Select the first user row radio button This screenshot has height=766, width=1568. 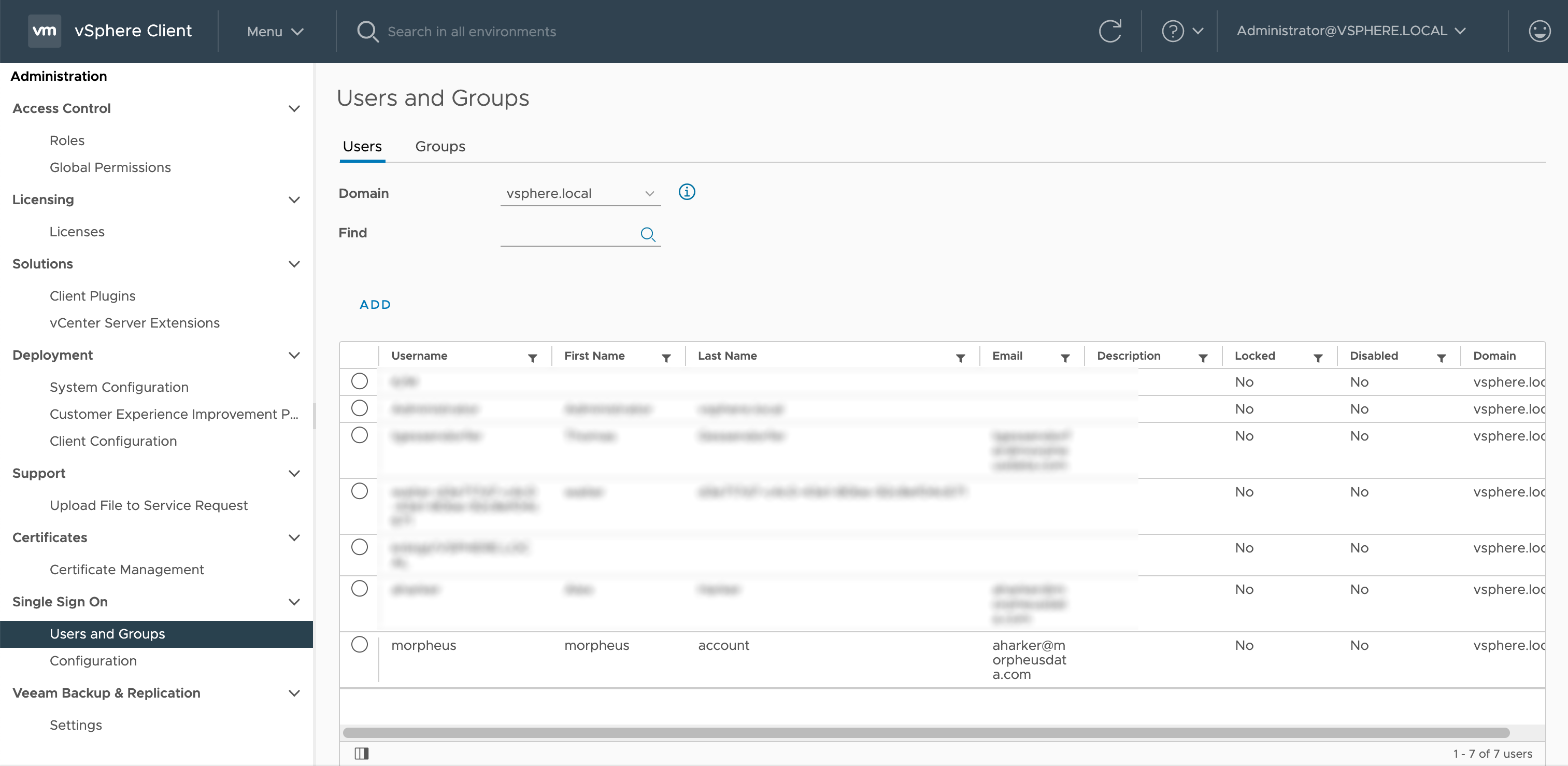click(360, 381)
